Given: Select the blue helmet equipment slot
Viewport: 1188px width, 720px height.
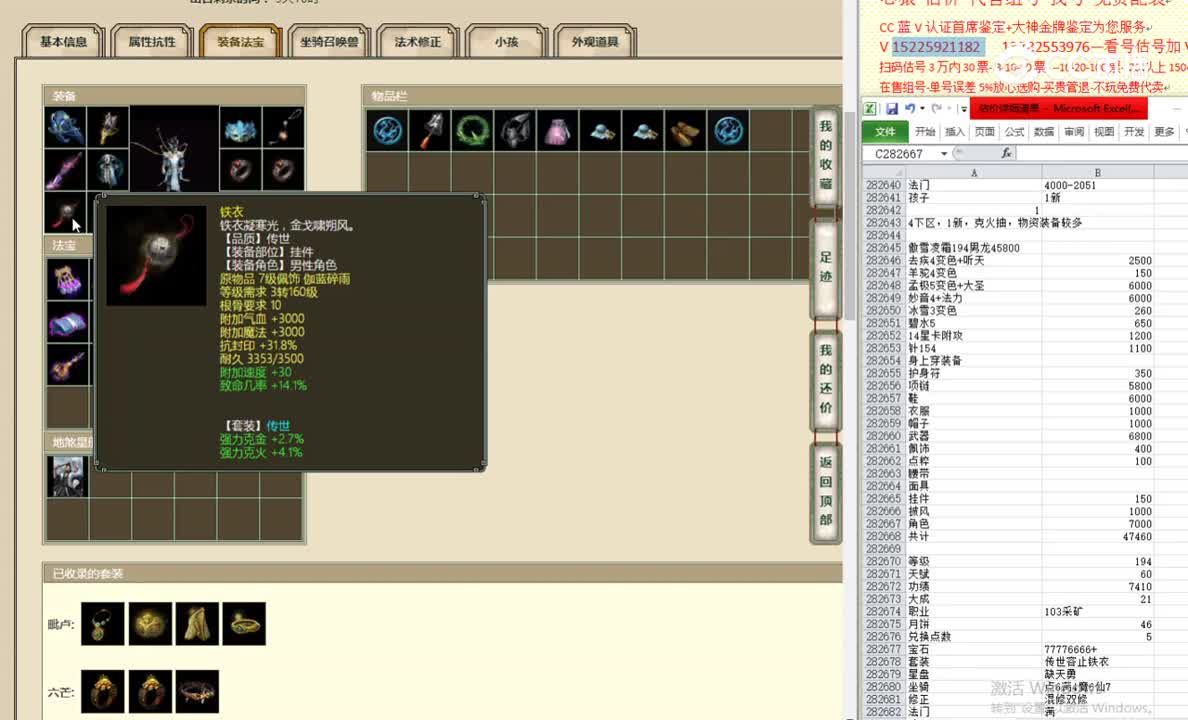Looking at the screenshot, I should tap(65, 127).
